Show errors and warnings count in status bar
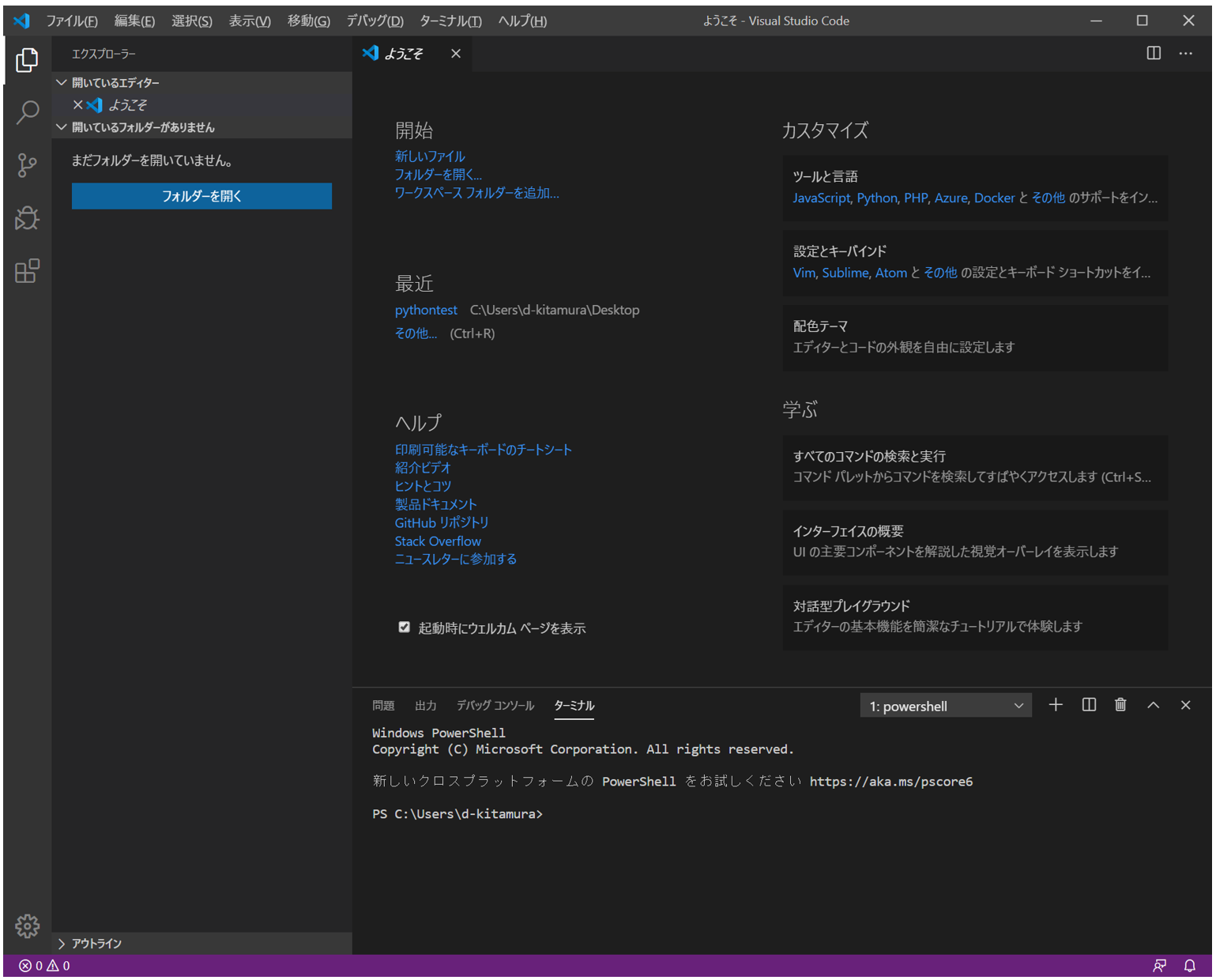1216x980 pixels. (44, 966)
